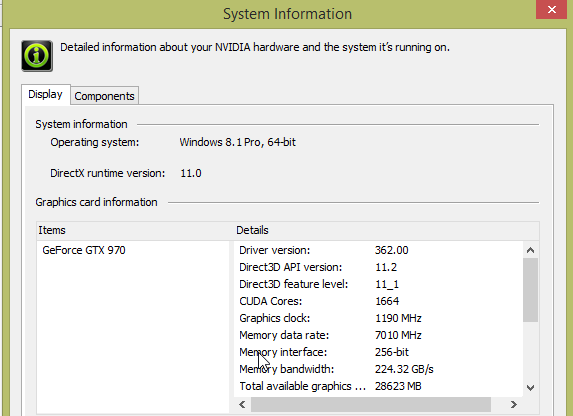Click the Direct3D API version row

(378, 267)
